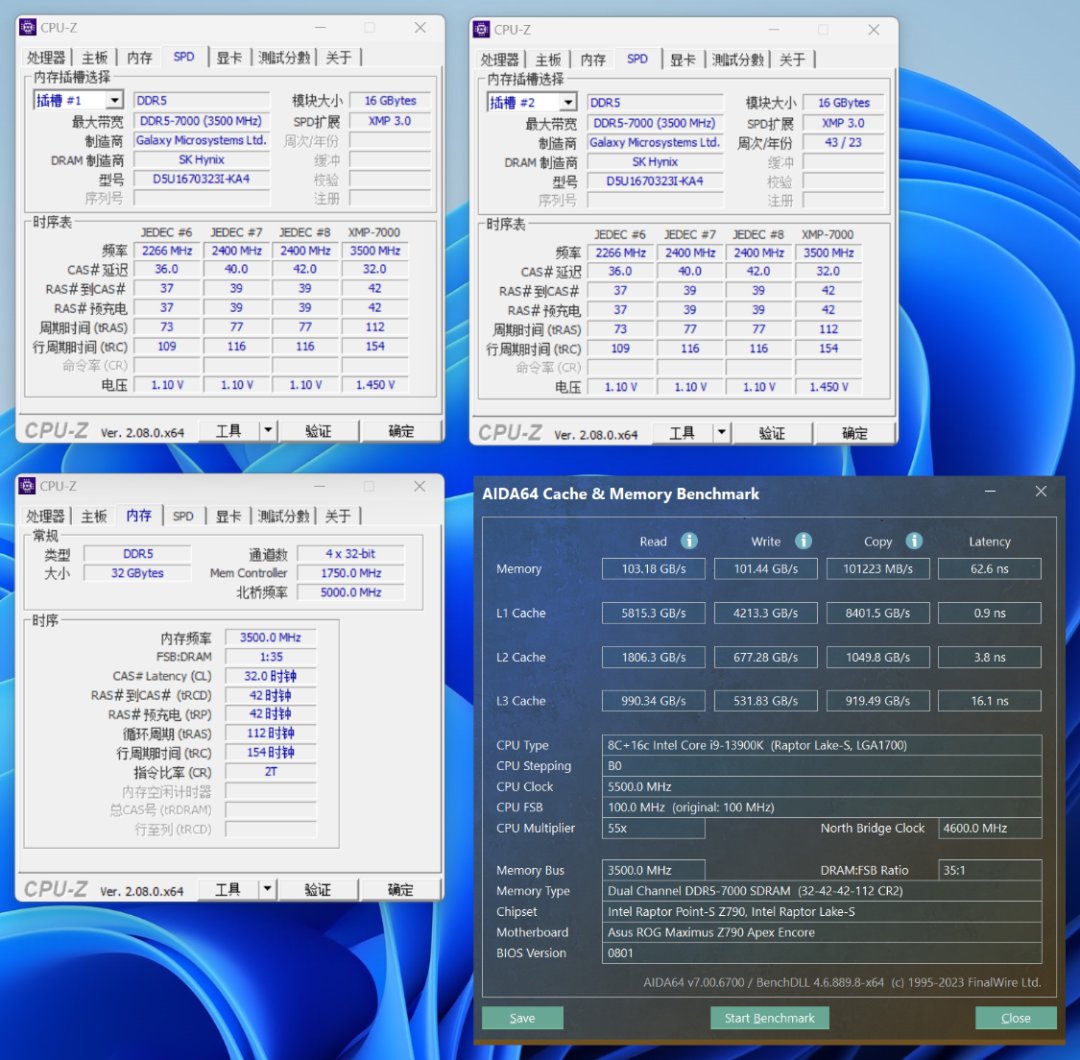
Task: Click Memory Latency value 62.6 ns
Action: tap(989, 569)
